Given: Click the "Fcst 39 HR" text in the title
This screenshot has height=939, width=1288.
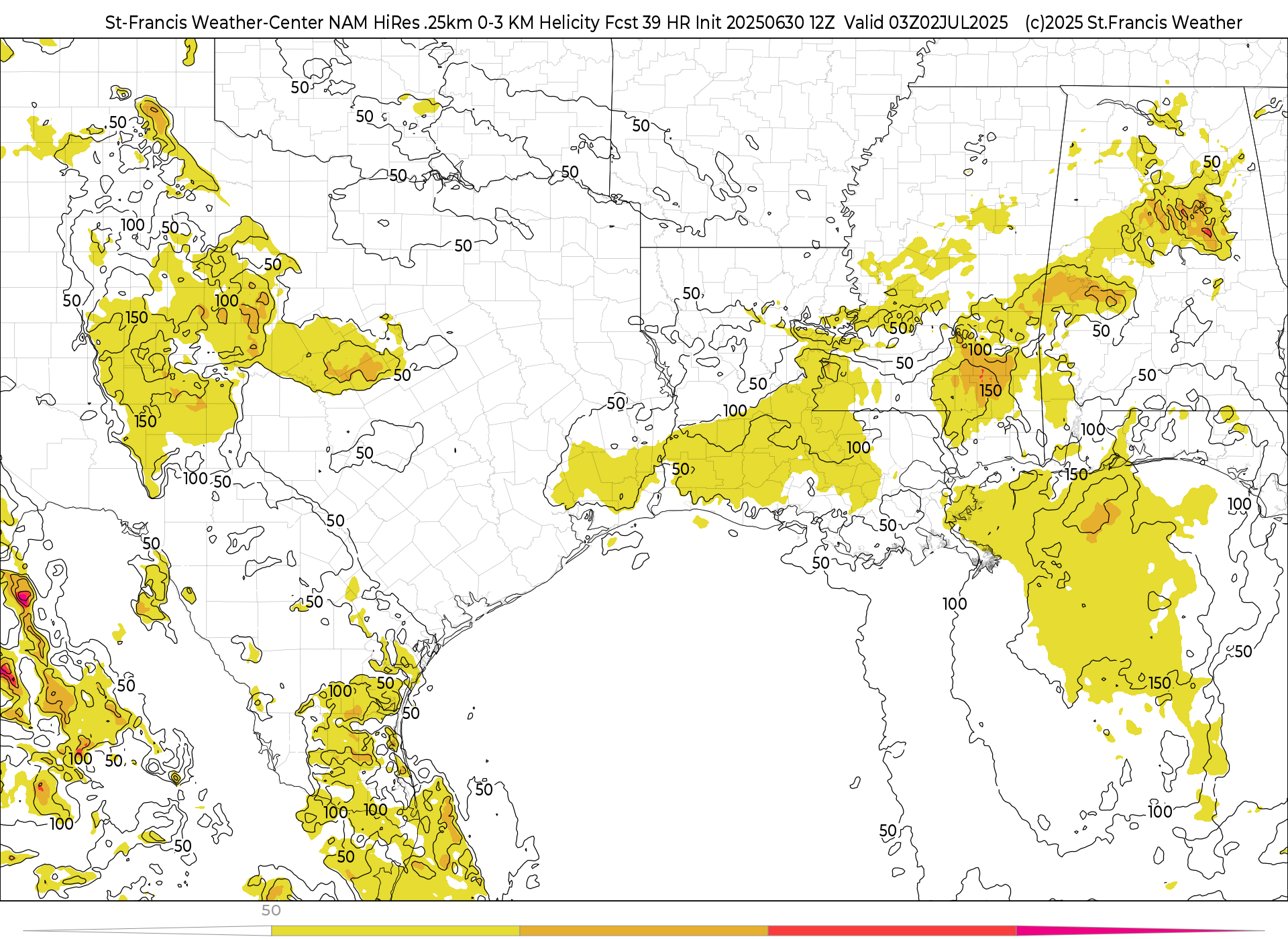Looking at the screenshot, I should (x=648, y=23).
